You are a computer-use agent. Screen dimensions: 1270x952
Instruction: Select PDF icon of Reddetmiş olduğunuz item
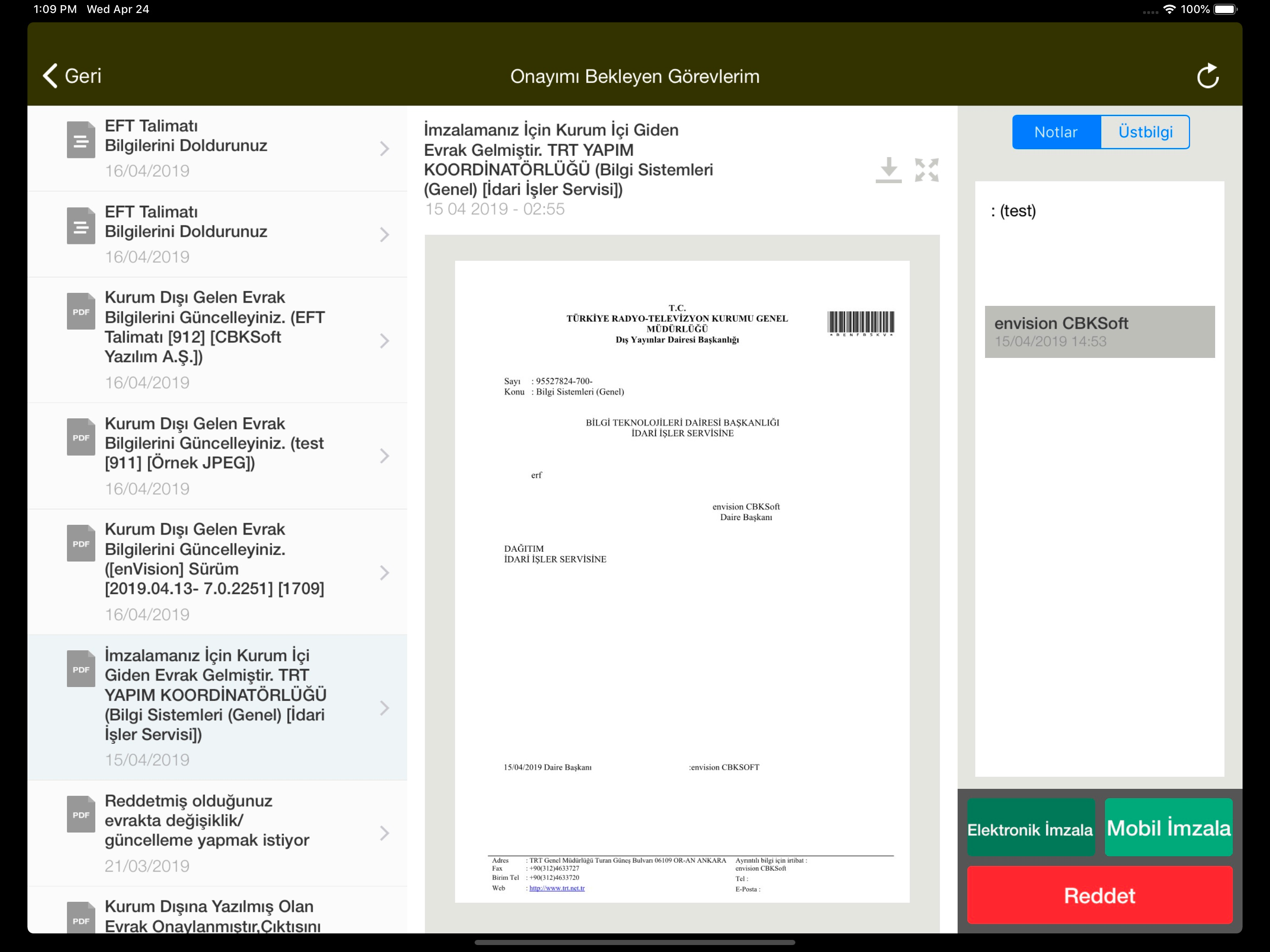[x=81, y=814]
